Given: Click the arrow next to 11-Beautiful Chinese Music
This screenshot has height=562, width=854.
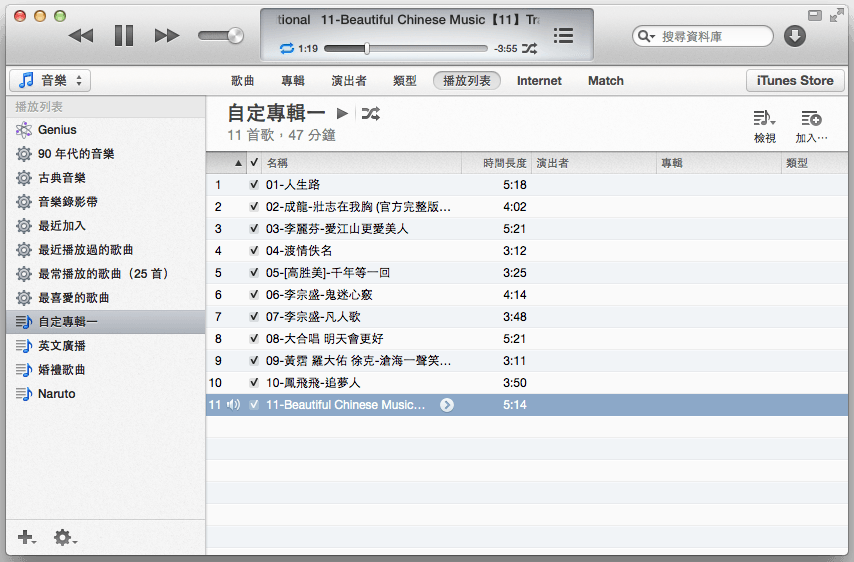Looking at the screenshot, I should [447, 405].
